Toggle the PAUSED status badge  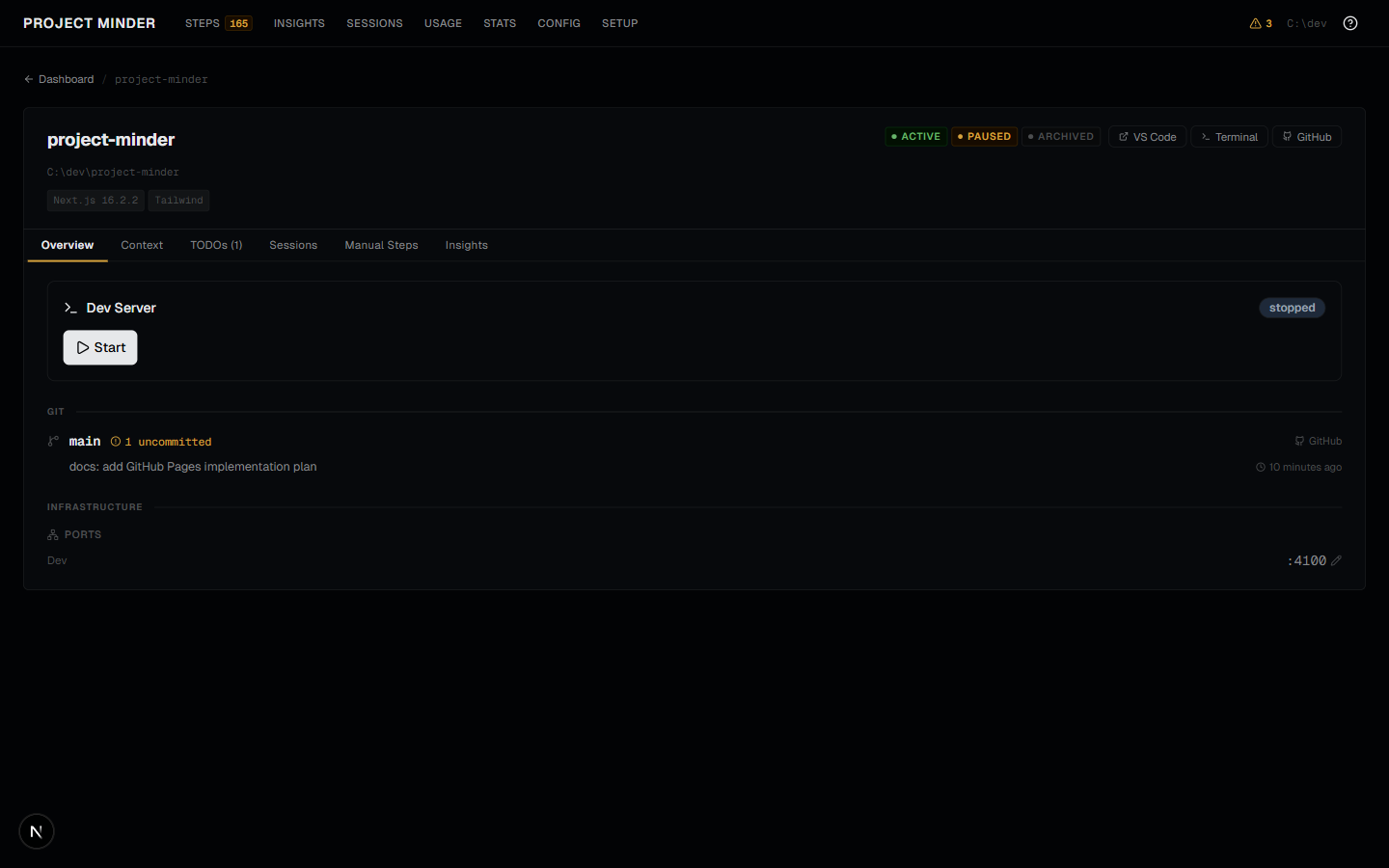(x=984, y=136)
